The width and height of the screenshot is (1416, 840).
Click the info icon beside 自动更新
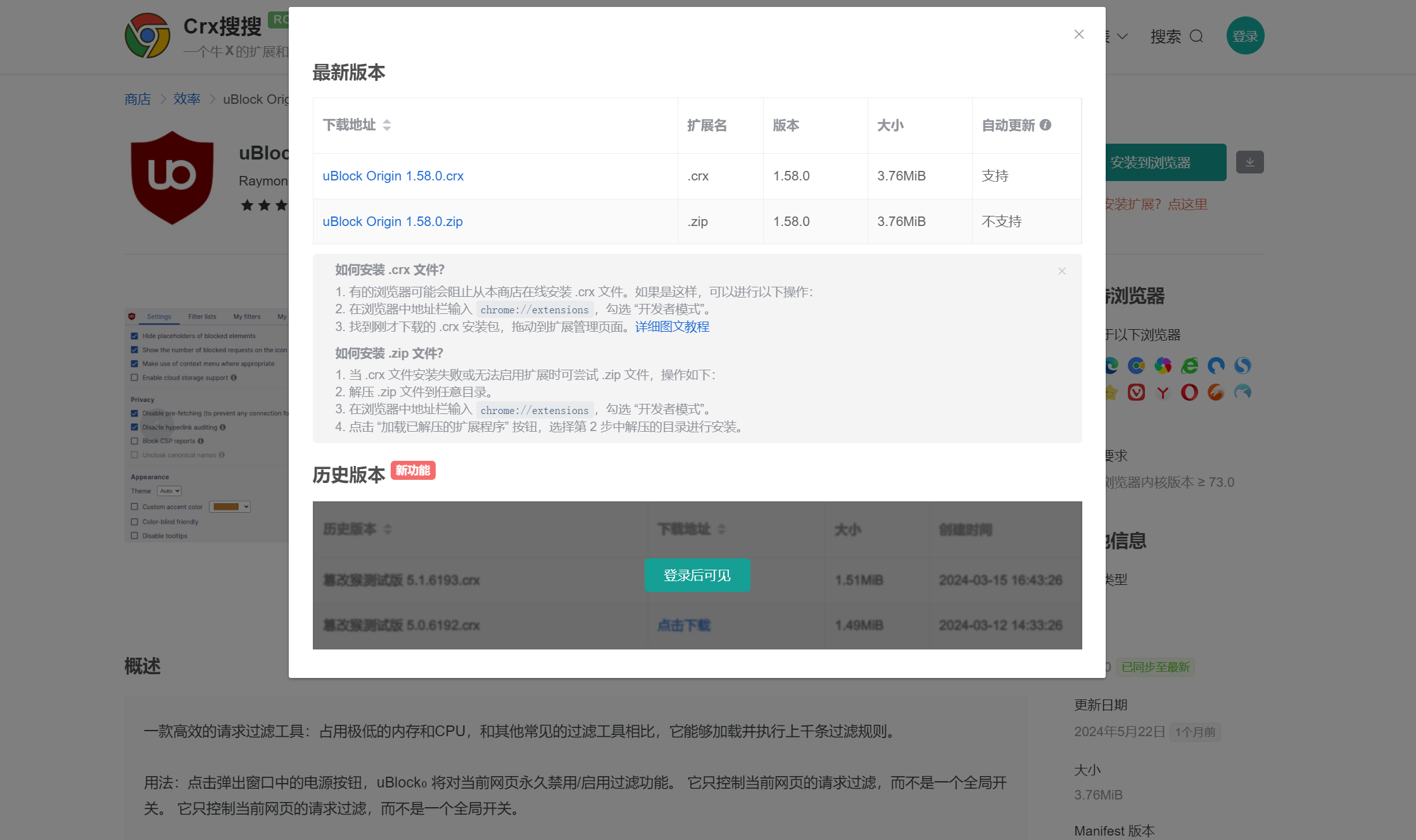click(1046, 125)
